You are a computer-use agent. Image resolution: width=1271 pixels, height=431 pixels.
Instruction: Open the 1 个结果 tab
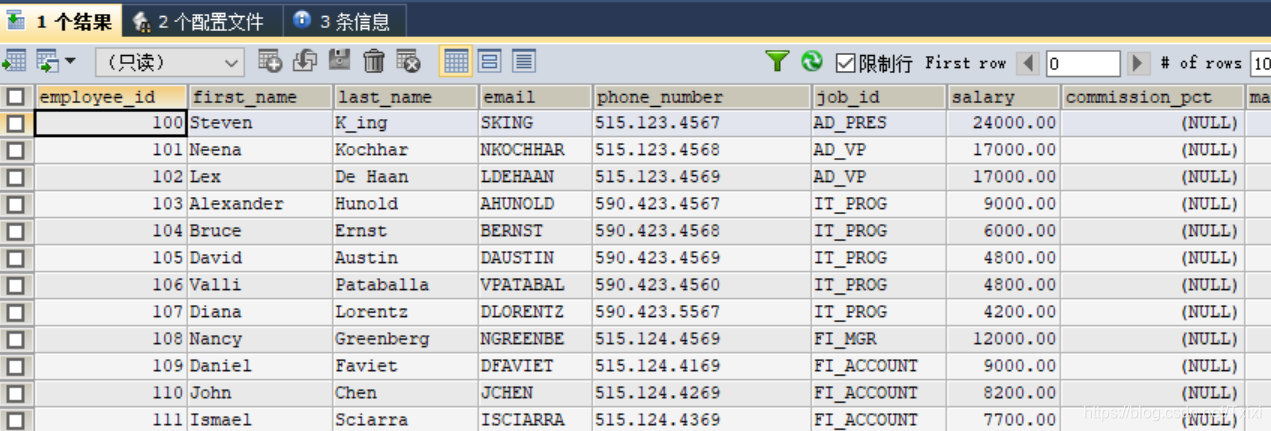coord(62,21)
